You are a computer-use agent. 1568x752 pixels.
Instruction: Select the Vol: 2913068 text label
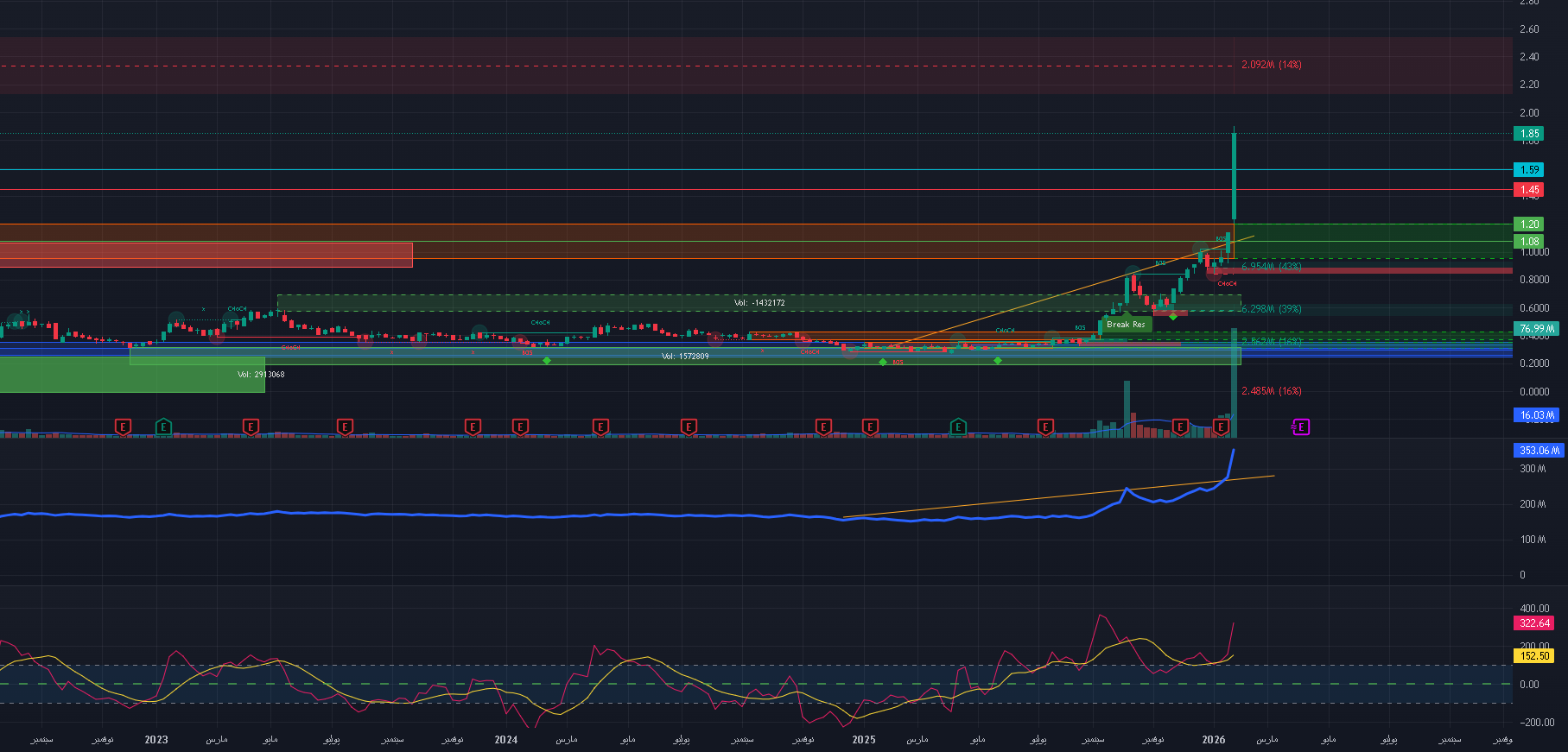click(261, 375)
